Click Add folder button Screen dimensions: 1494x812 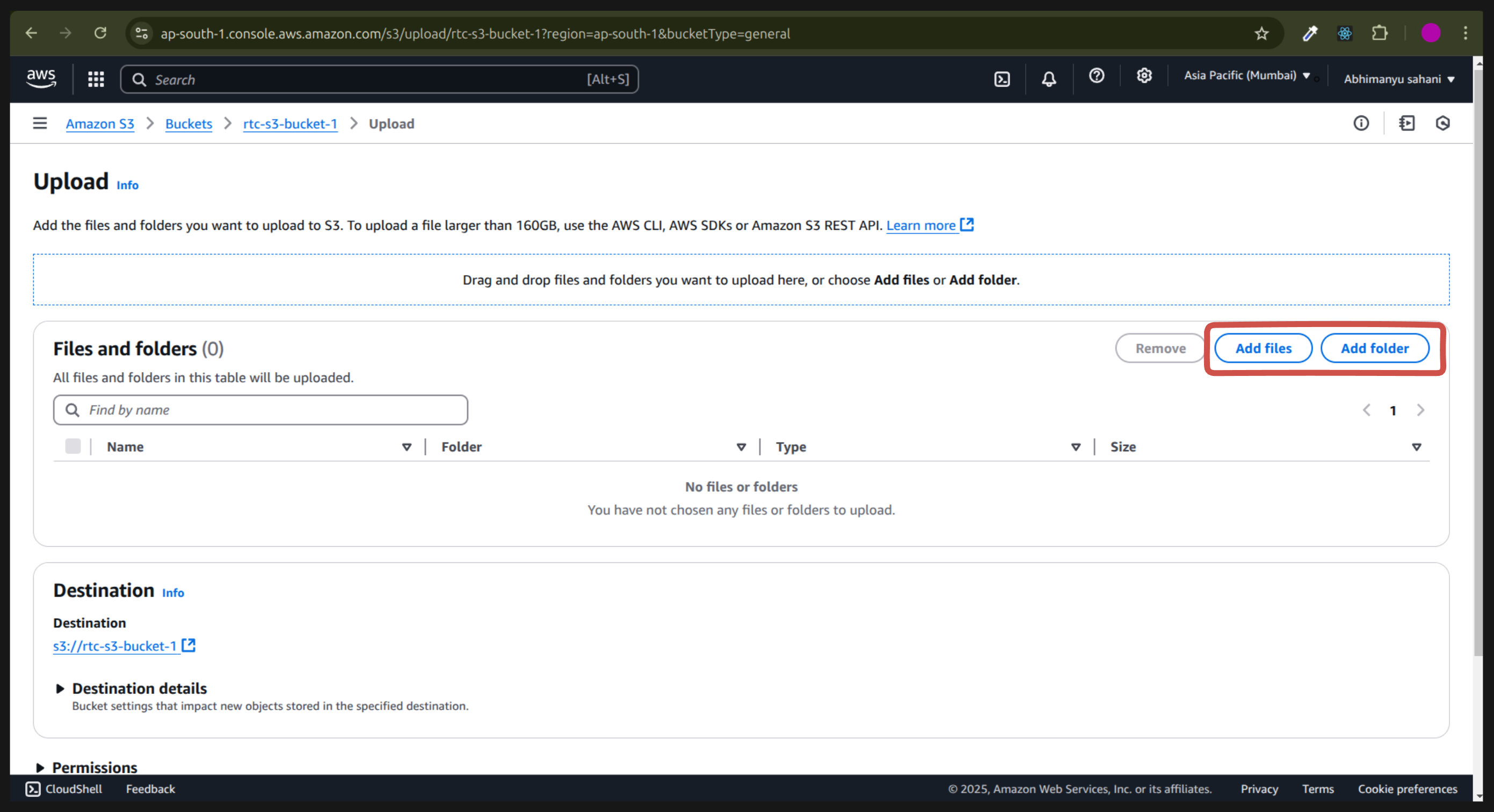(1375, 348)
